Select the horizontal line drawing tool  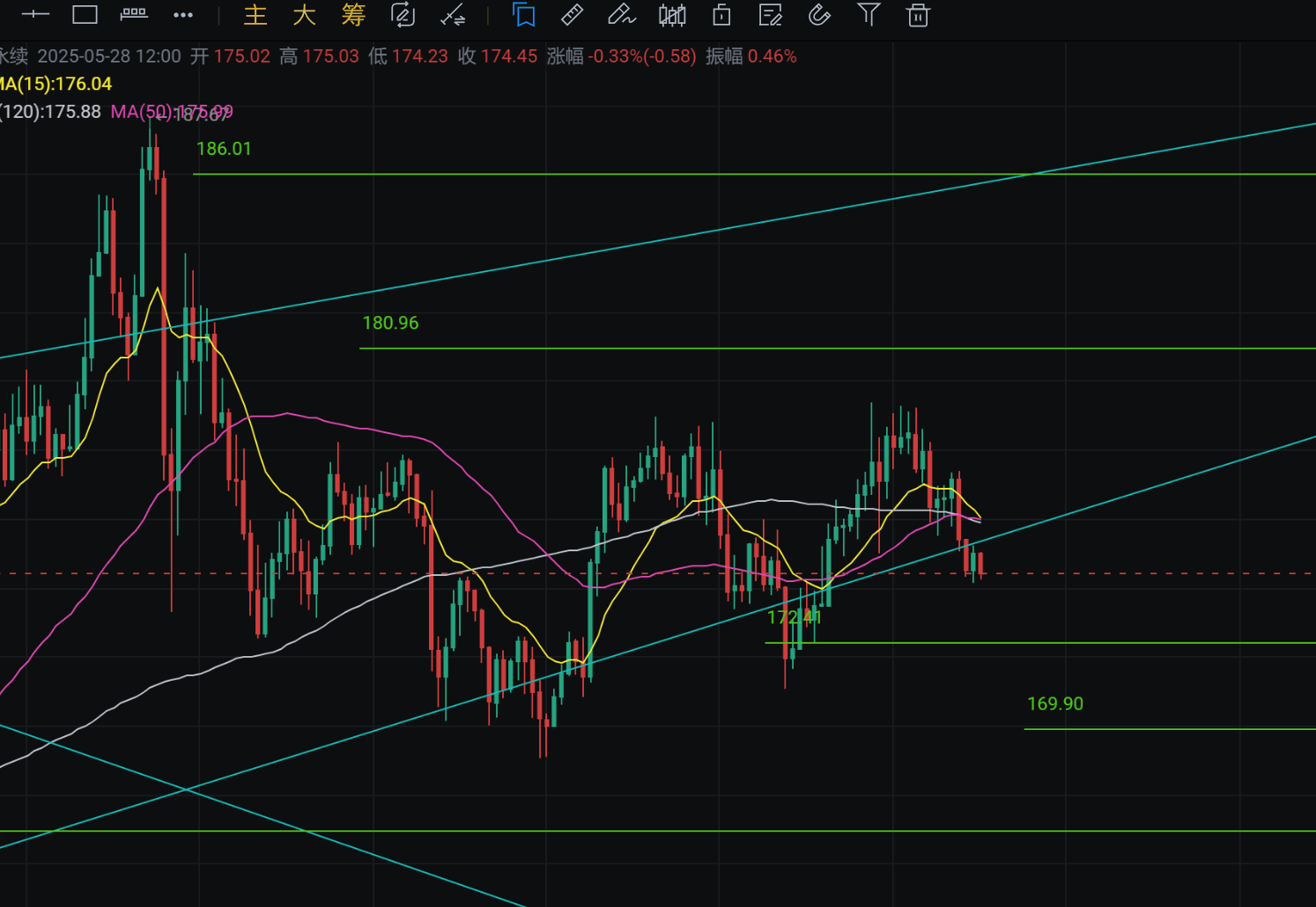[x=35, y=14]
